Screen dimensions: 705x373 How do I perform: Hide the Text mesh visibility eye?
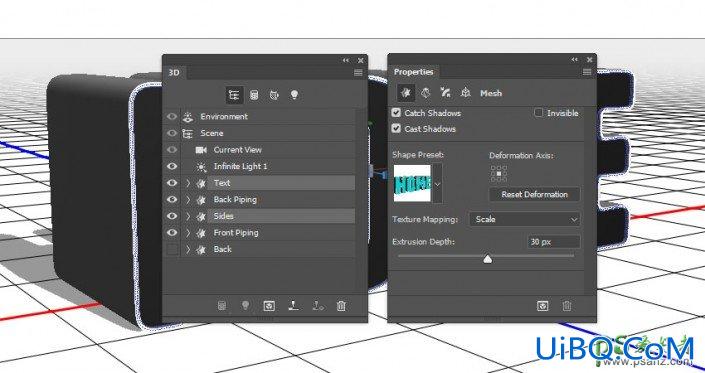(x=172, y=183)
